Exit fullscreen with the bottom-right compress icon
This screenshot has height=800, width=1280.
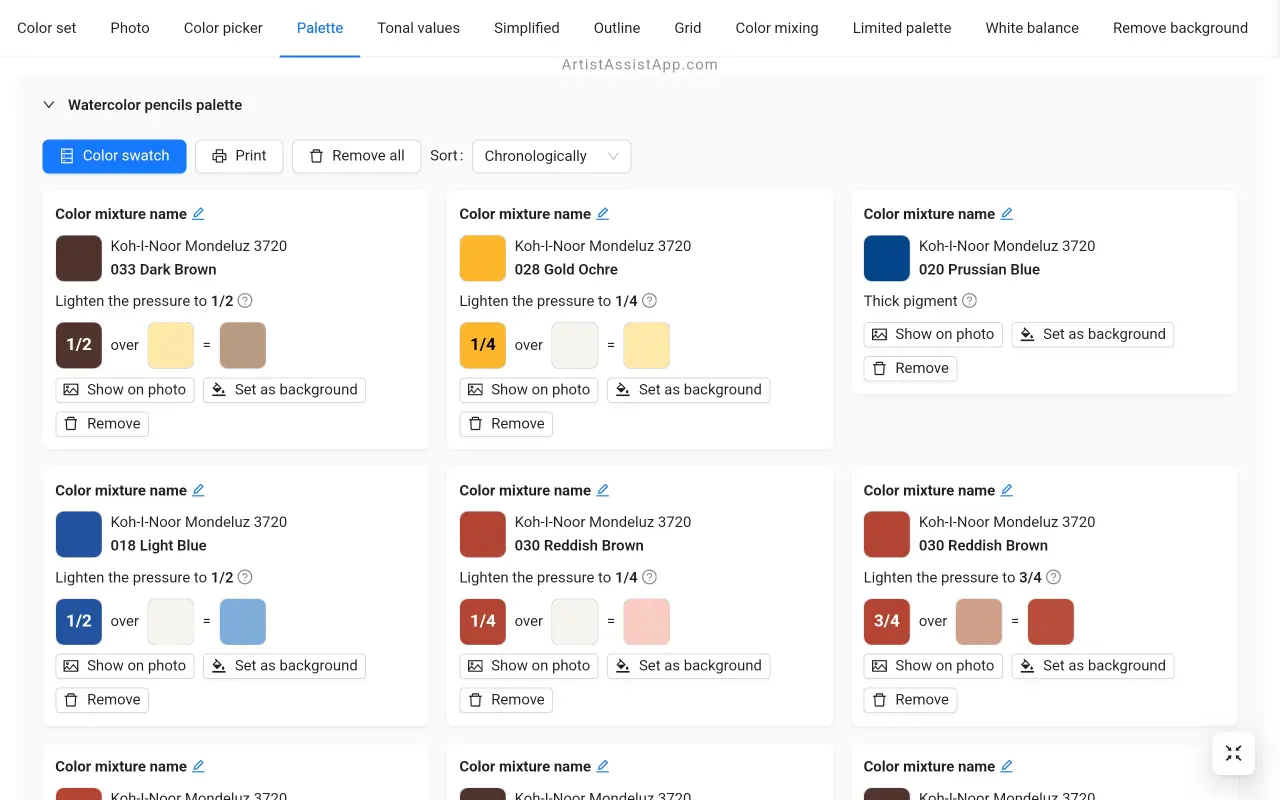click(x=1233, y=753)
